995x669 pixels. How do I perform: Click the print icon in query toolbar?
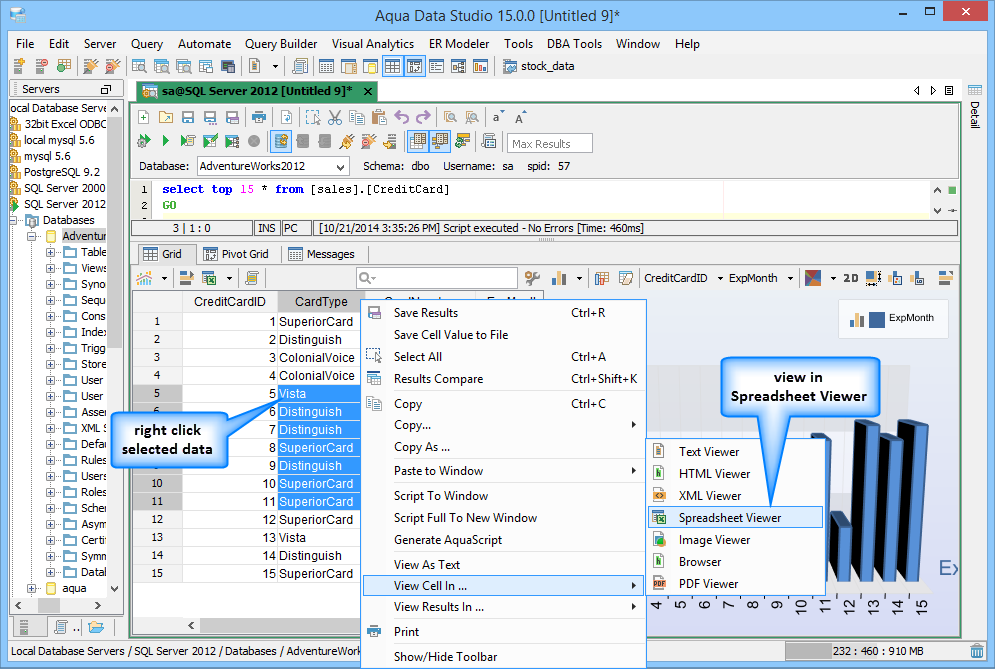click(258, 117)
